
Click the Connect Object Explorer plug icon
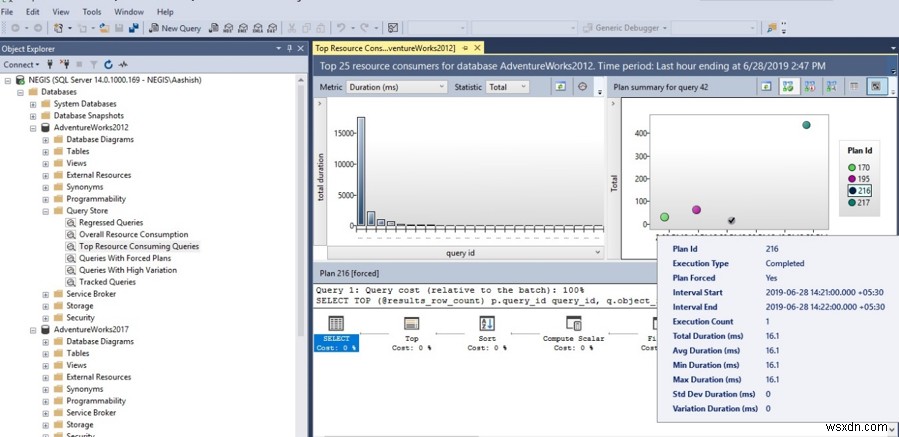tap(50, 65)
